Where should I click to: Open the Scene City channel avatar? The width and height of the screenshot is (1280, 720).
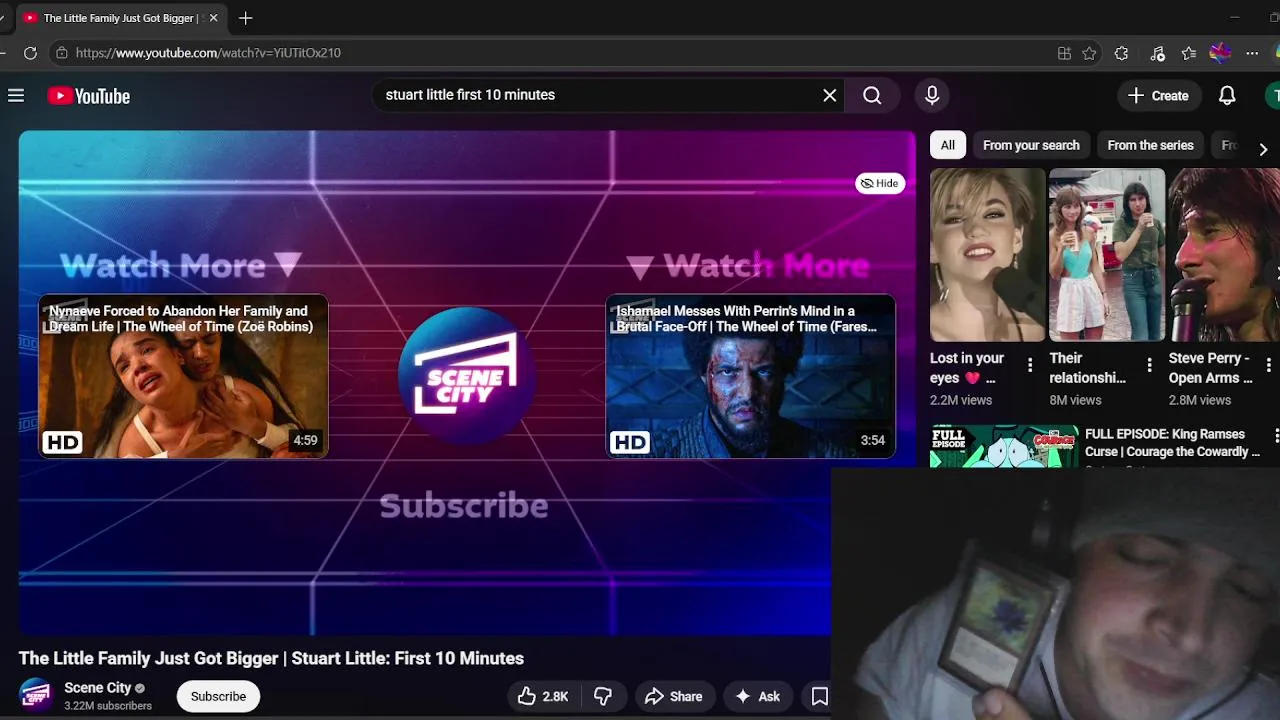click(36, 695)
